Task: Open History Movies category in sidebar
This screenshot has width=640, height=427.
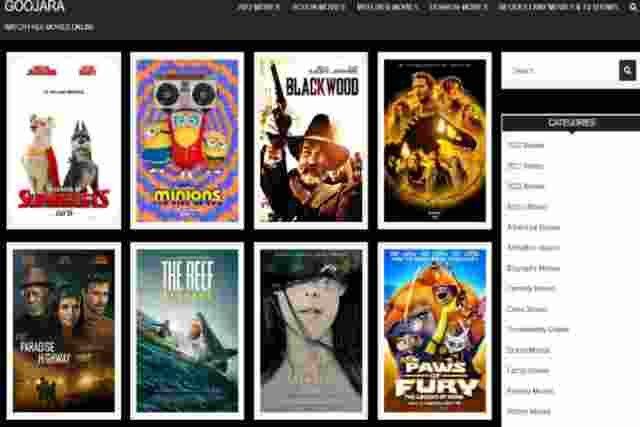Action: (x=529, y=411)
